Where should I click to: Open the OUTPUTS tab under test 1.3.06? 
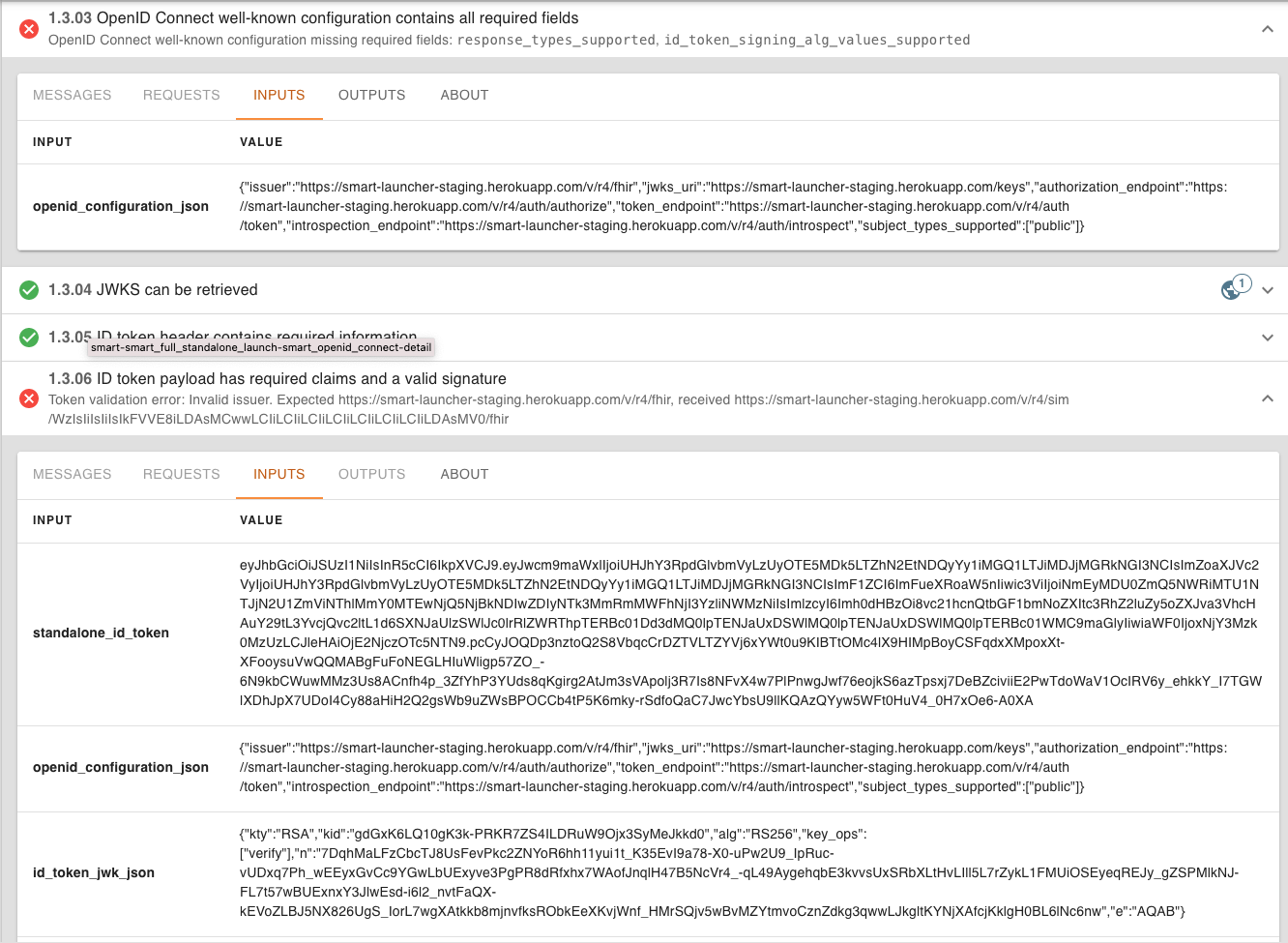(371, 474)
